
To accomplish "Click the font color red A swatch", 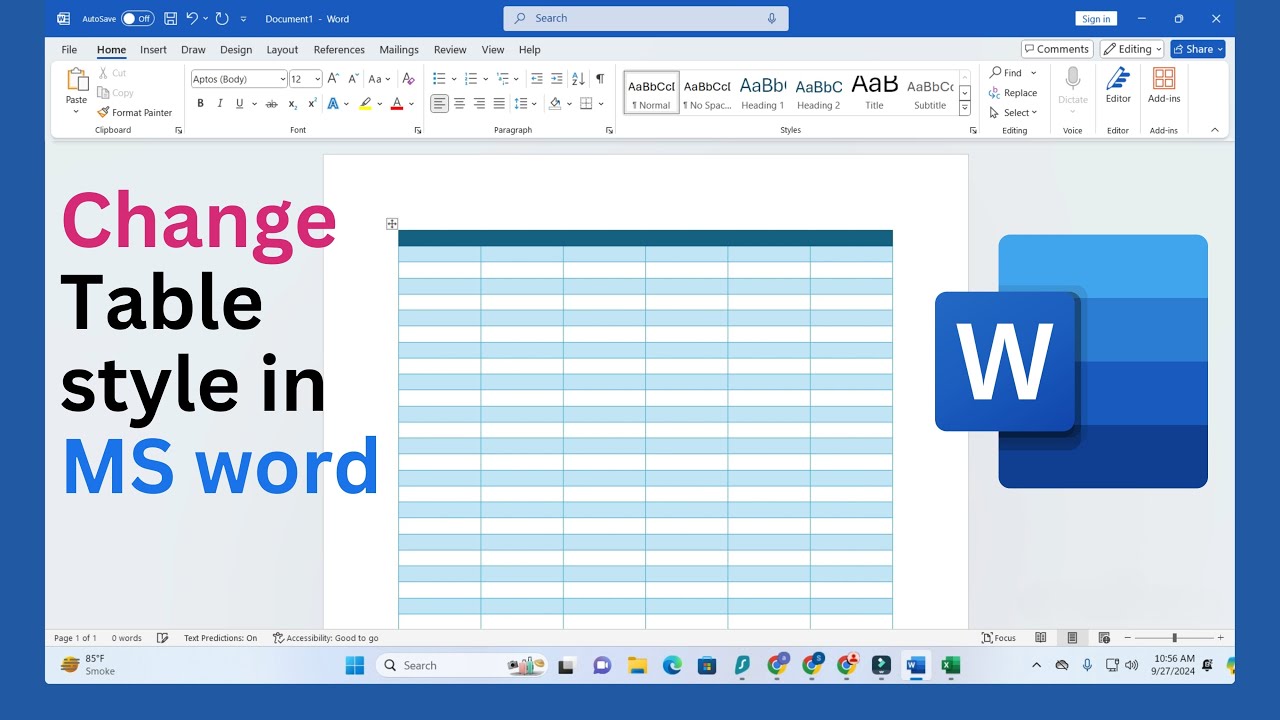I will (397, 104).
